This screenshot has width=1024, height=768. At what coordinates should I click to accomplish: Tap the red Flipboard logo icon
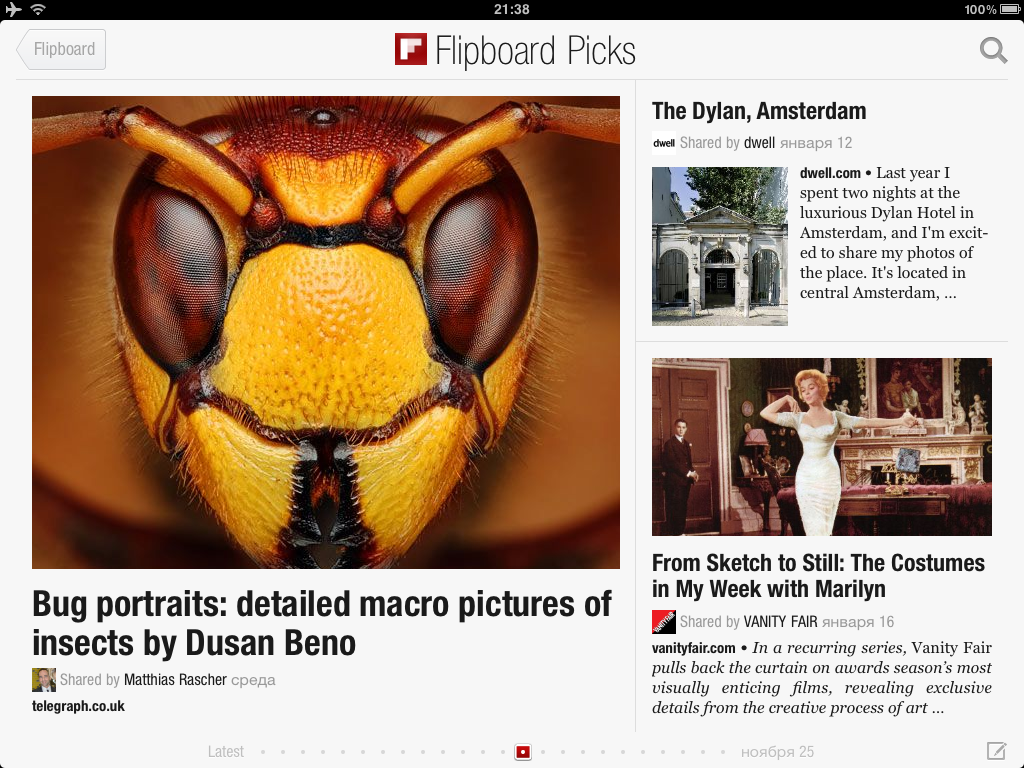click(x=411, y=50)
